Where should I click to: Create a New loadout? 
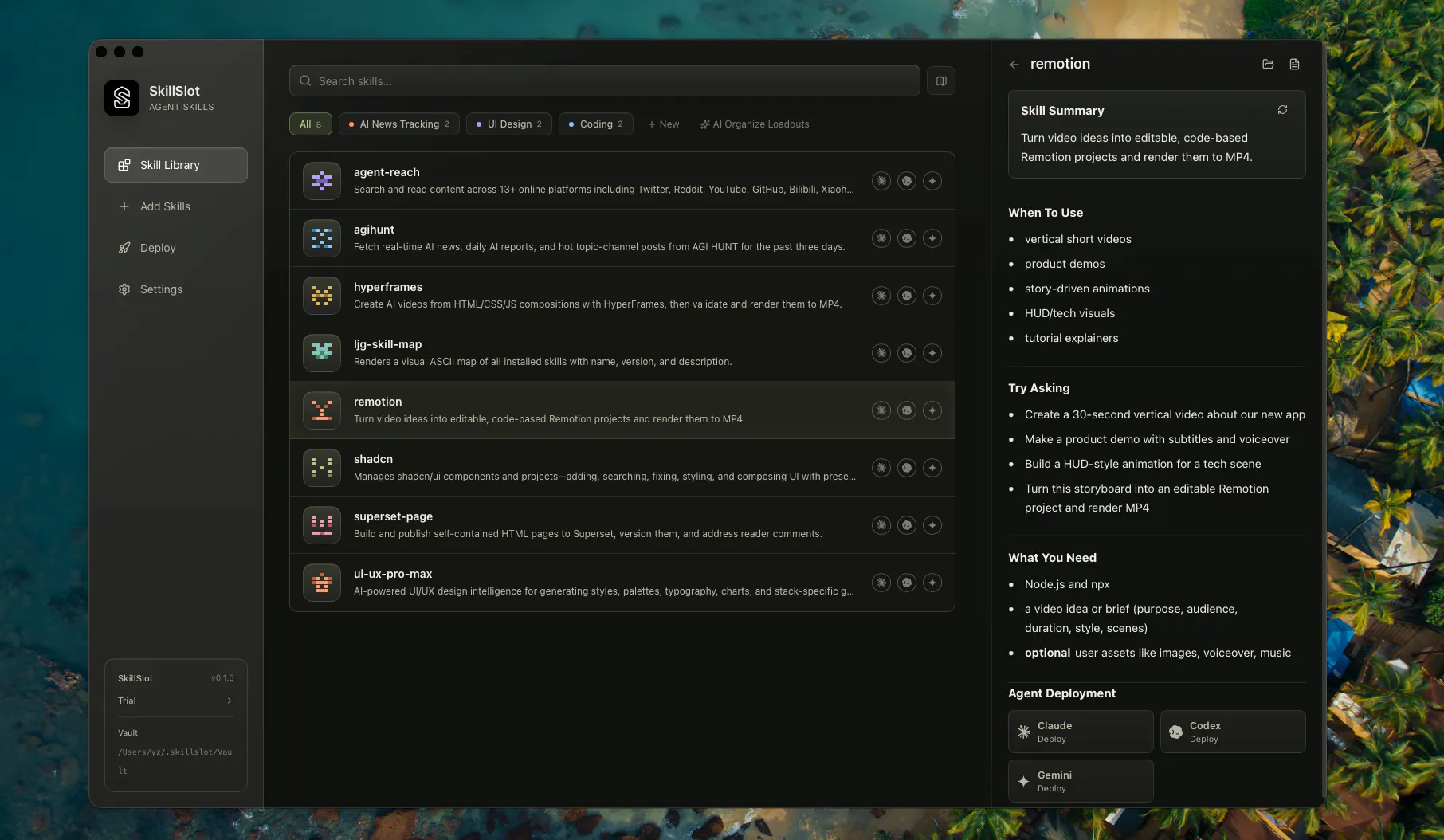(x=664, y=124)
